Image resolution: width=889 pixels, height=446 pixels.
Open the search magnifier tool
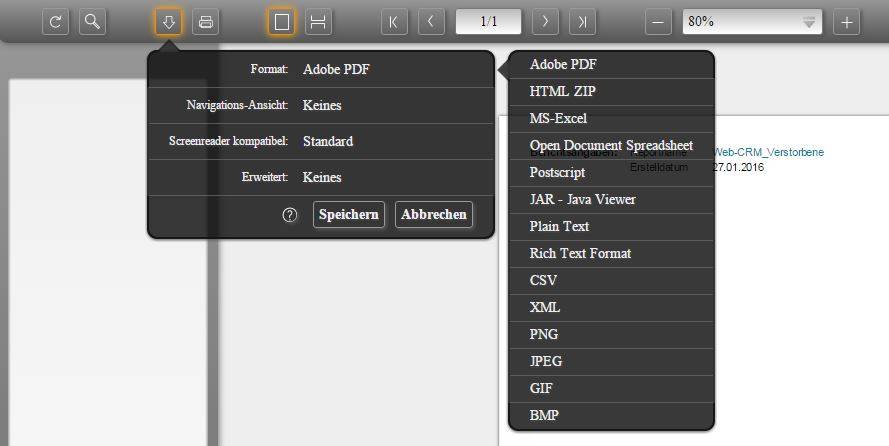(x=92, y=22)
